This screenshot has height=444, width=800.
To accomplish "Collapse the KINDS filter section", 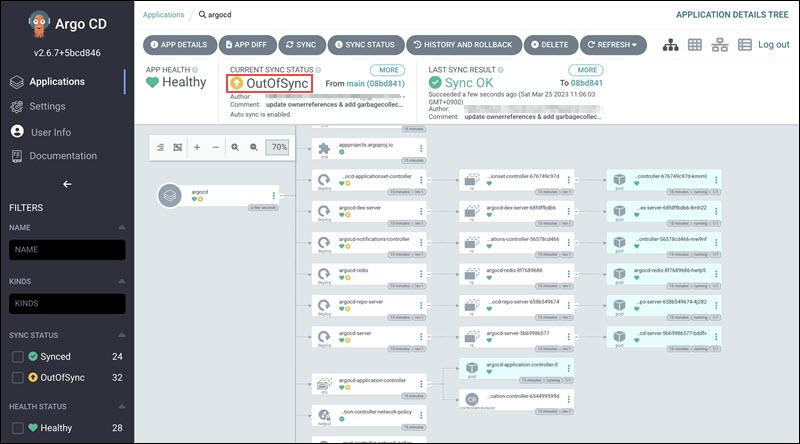I will tap(121, 281).
